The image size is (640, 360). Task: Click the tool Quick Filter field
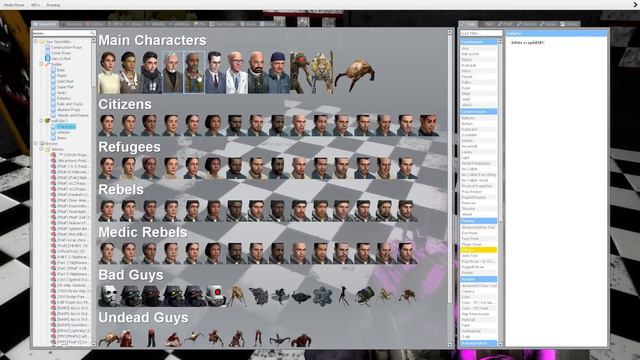(481, 33)
